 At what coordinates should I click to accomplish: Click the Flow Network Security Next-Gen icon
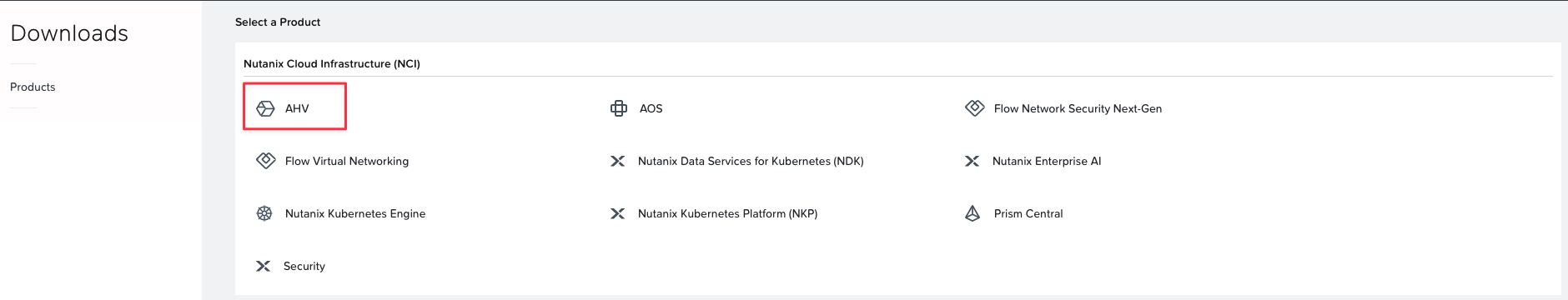[x=974, y=108]
